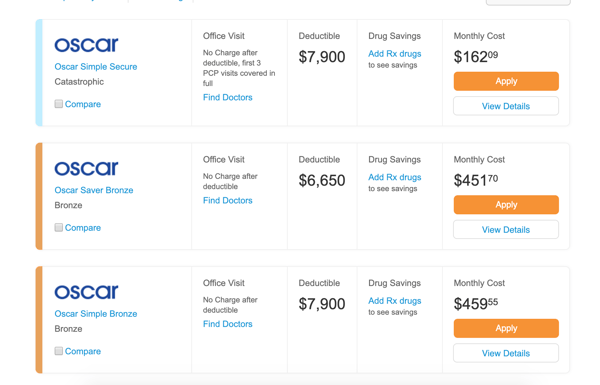Apply for the $162.09 Catastrophic plan
Viewport: 600px width, 385px height.
point(506,81)
